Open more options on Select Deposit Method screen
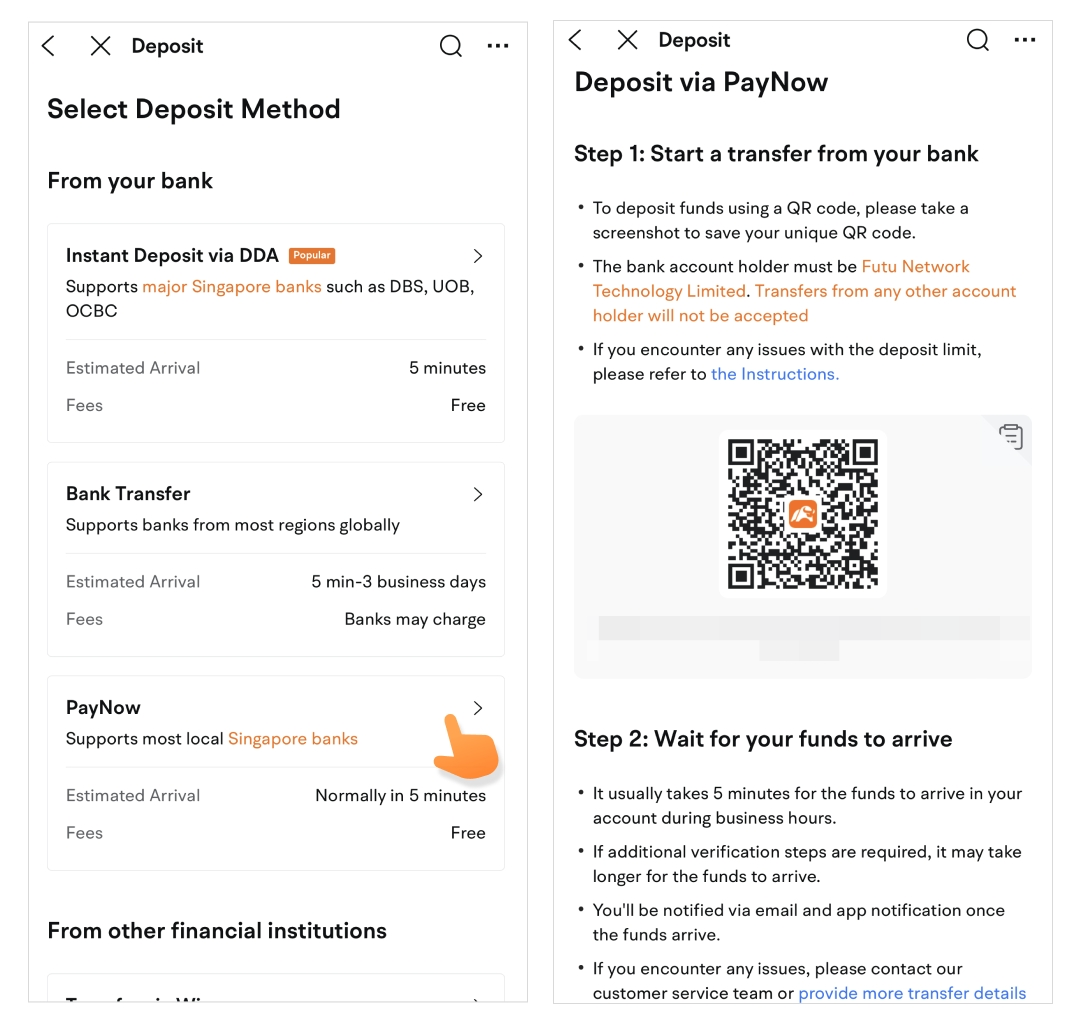 498,46
